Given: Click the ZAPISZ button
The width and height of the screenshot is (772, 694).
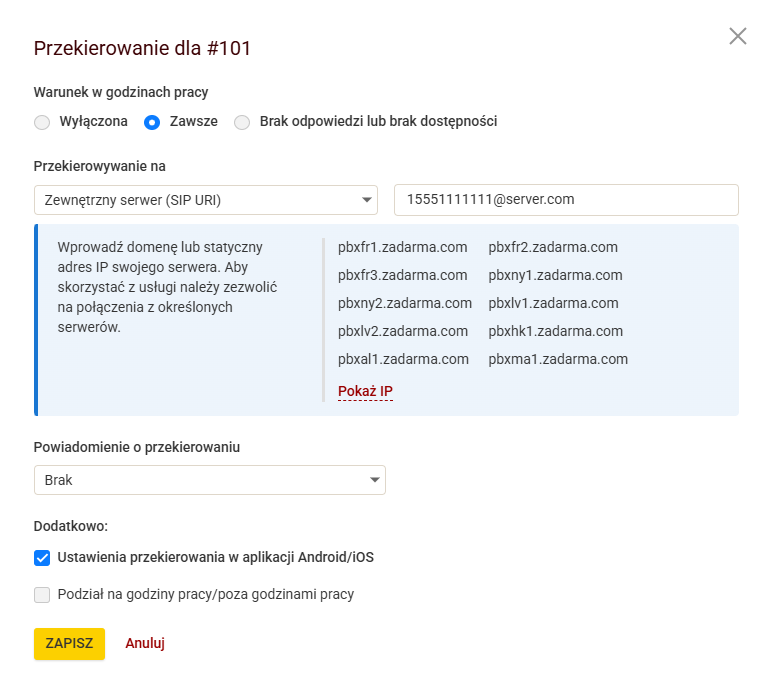Looking at the screenshot, I should [69, 643].
